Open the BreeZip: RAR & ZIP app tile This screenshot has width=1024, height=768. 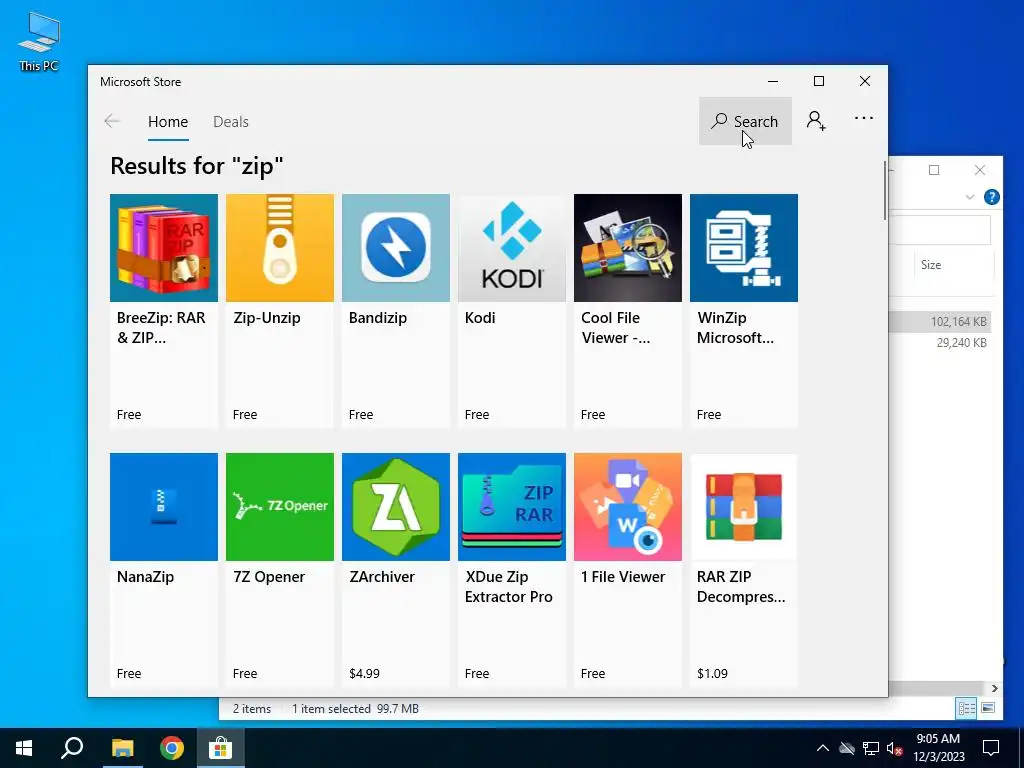click(x=163, y=310)
